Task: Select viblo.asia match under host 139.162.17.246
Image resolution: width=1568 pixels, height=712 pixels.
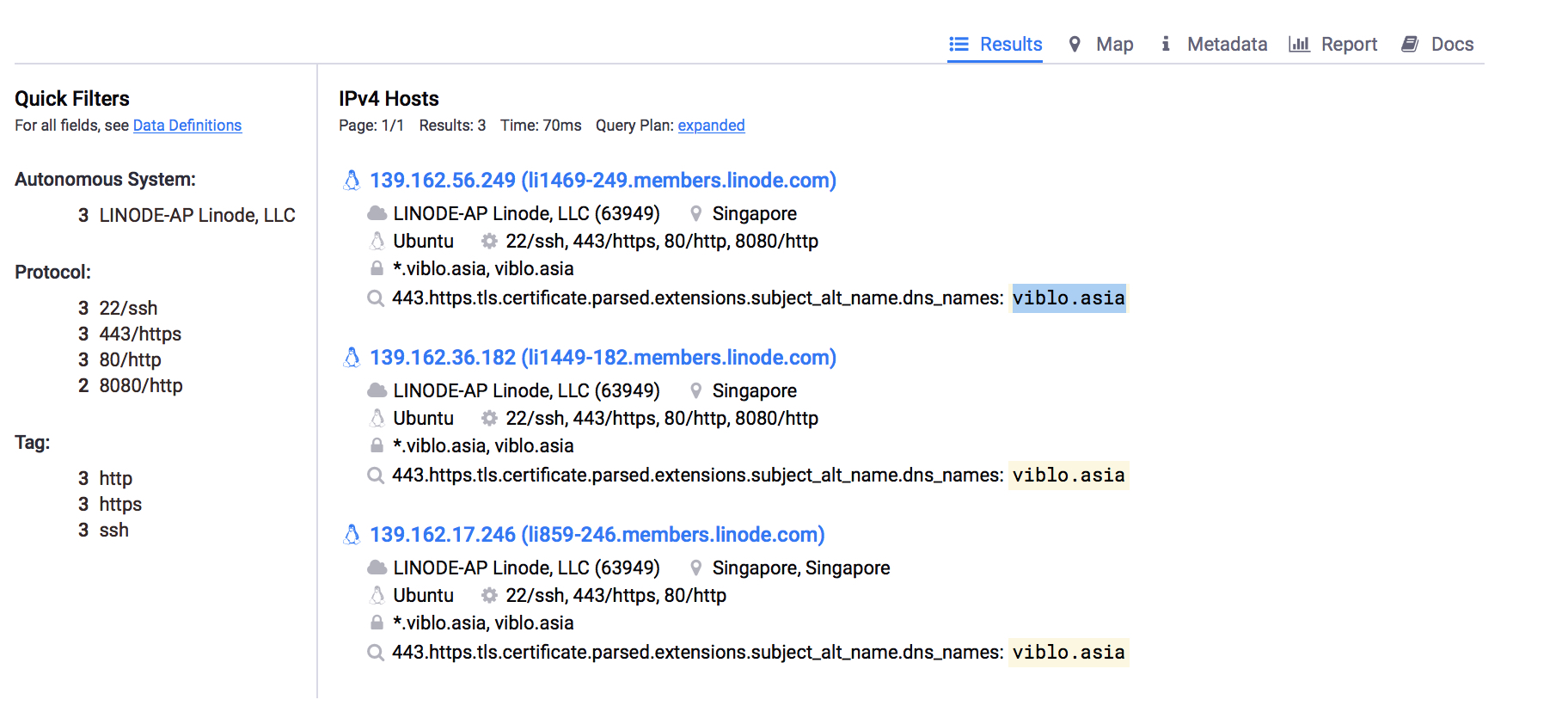Action: pos(1069,653)
